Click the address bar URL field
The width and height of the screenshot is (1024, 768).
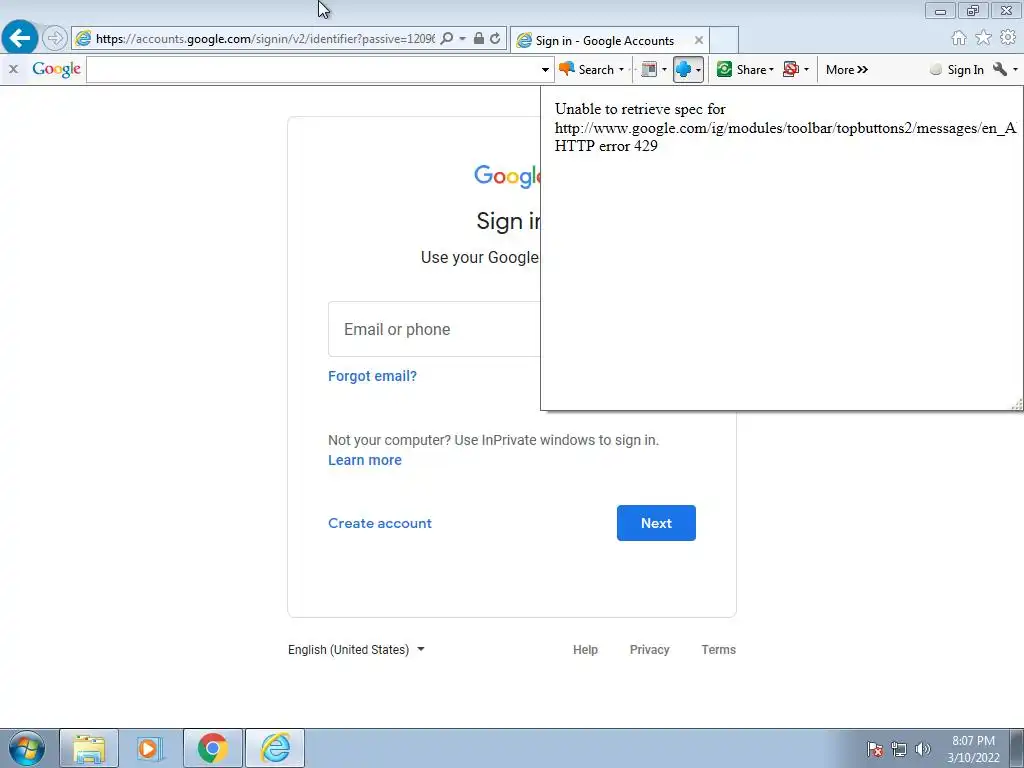tap(264, 39)
